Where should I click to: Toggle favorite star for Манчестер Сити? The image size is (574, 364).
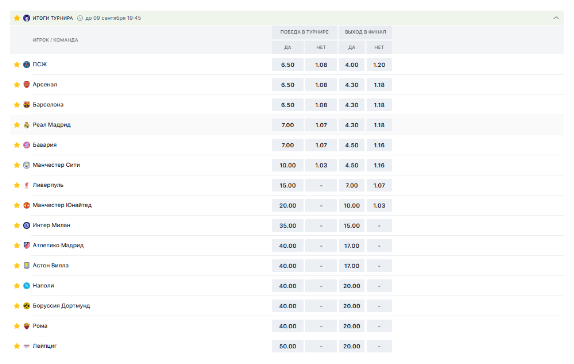17,165
